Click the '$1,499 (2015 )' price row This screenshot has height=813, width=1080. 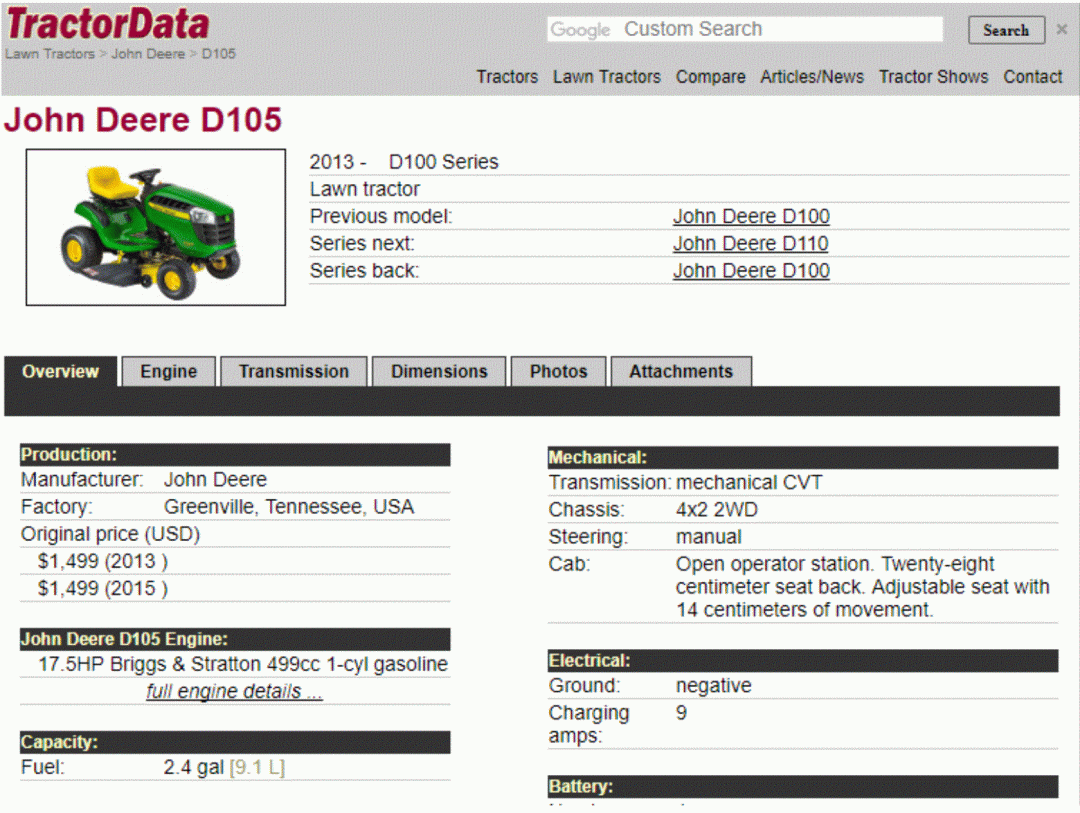point(103,588)
